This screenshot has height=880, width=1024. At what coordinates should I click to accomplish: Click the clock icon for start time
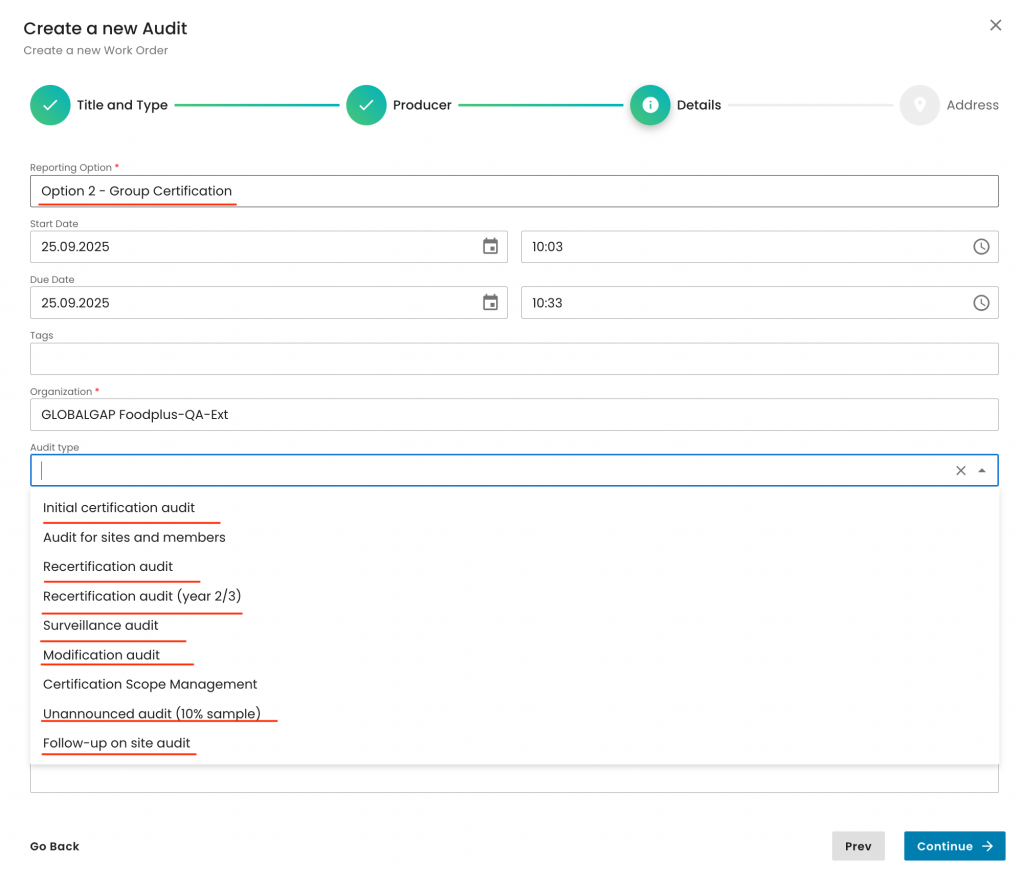click(x=981, y=247)
